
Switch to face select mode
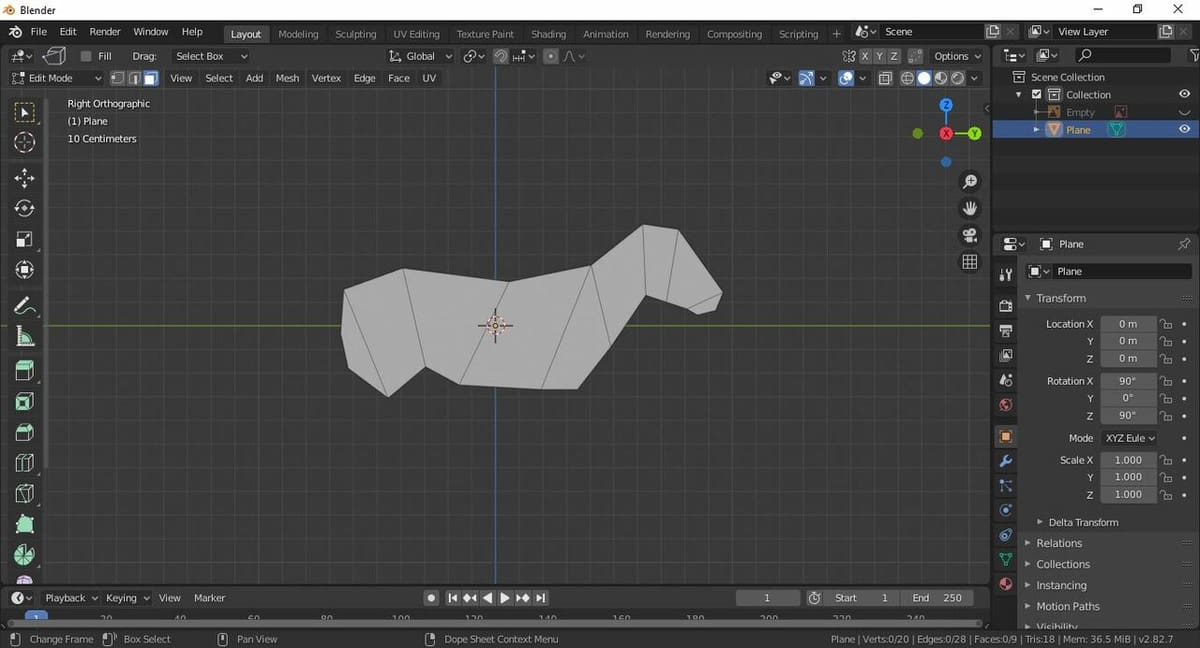pos(150,78)
